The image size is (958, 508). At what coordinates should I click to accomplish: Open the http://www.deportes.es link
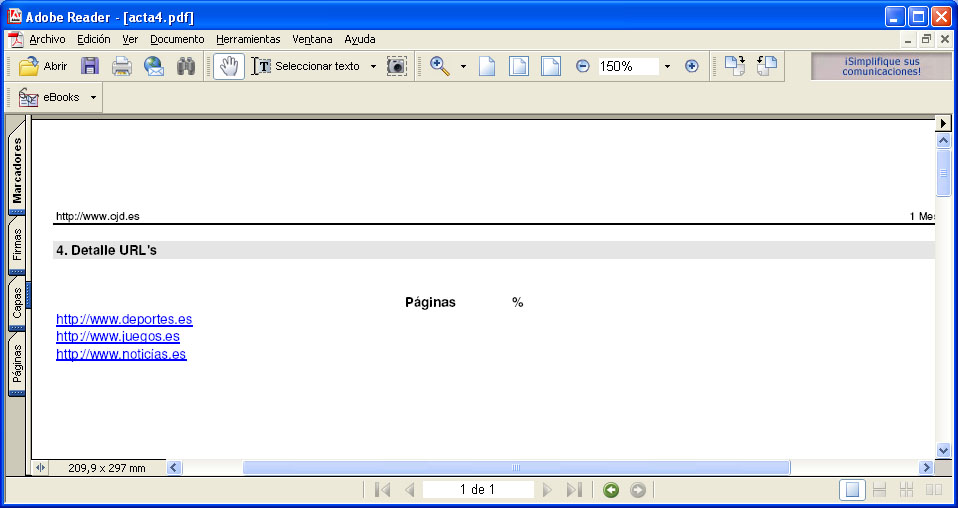[x=124, y=320]
